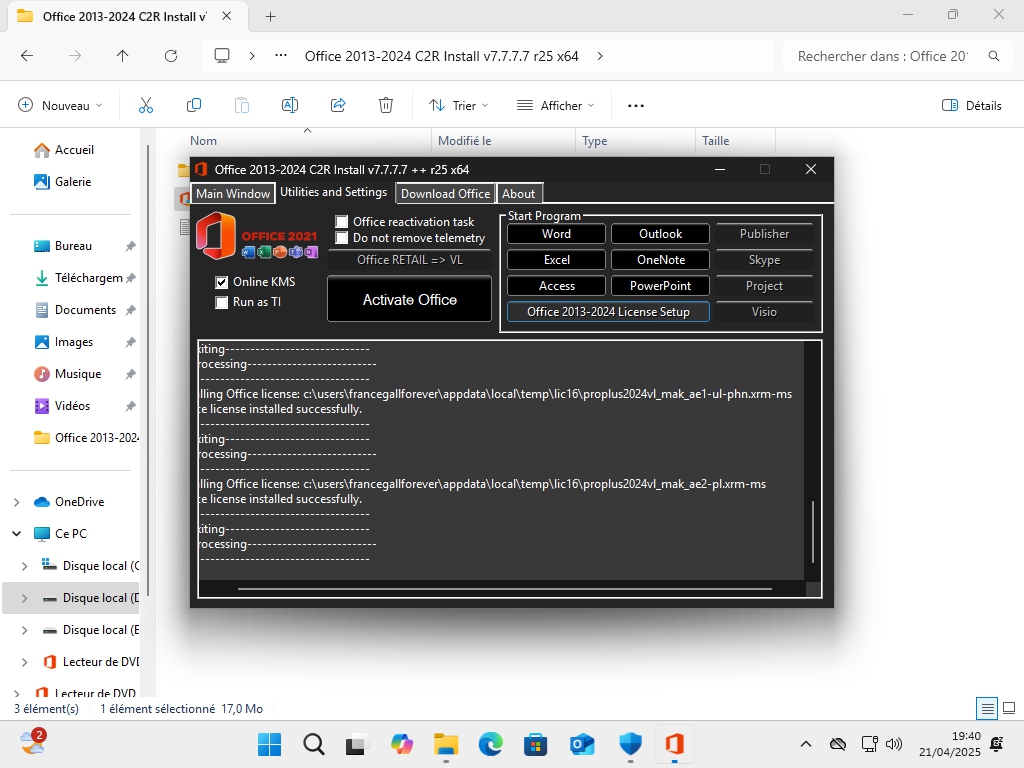Open the Trier sort dropdown
Screen dimensions: 1024x768
point(458,105)
